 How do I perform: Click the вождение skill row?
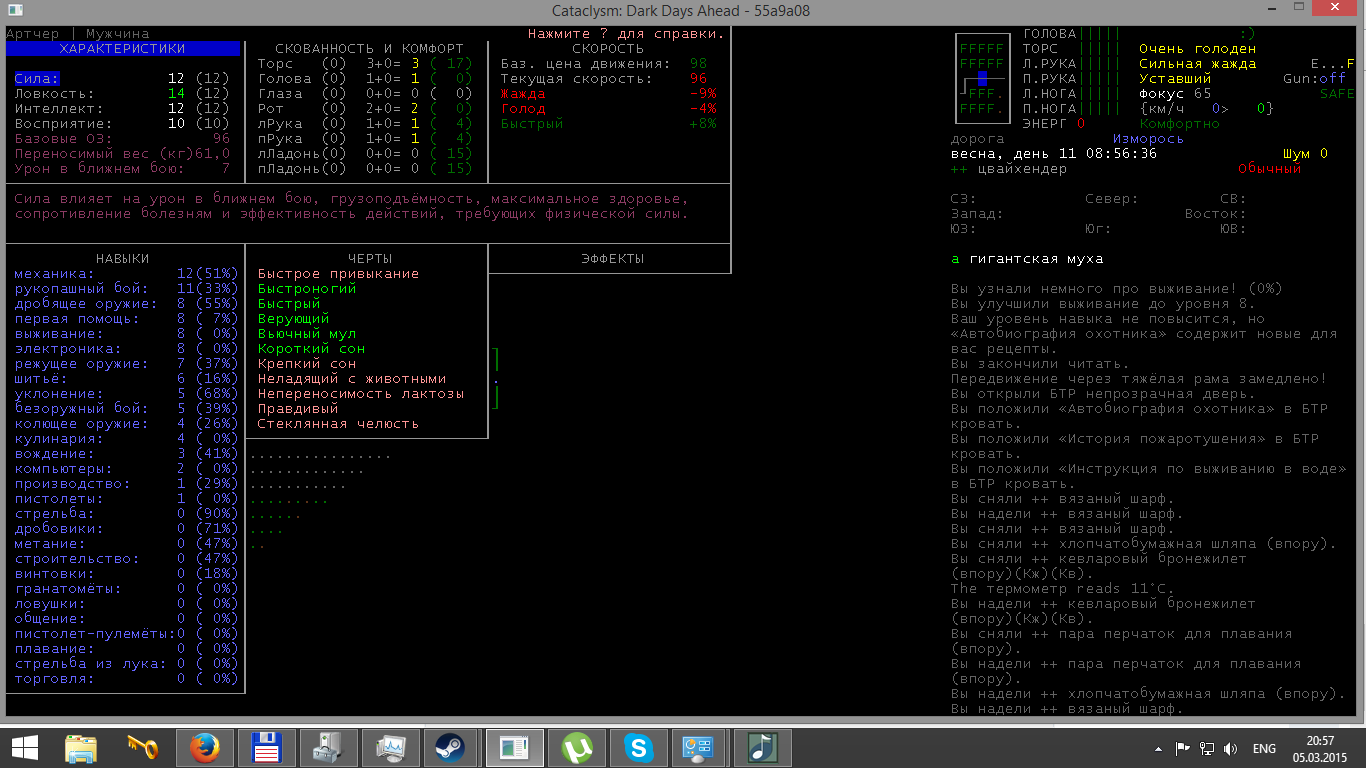pos(126,453)
